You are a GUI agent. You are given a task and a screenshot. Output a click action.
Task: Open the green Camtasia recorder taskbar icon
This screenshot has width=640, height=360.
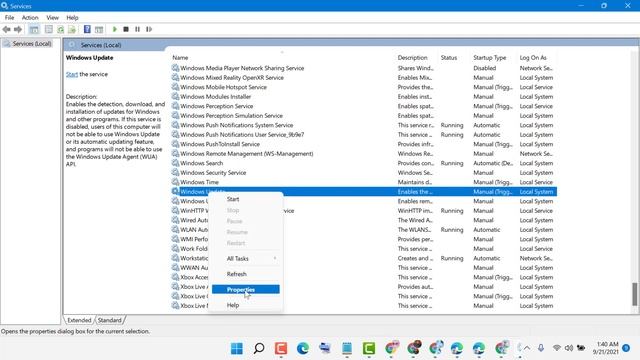369,348
